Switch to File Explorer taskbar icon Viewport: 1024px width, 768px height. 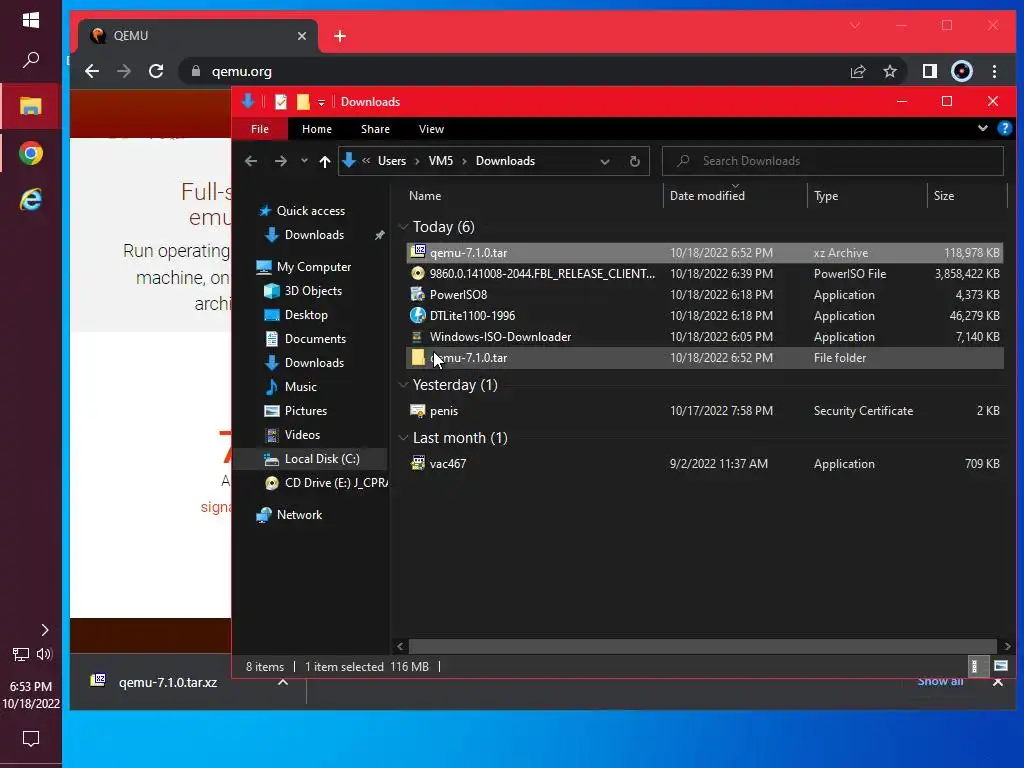[x=31, y=106]
